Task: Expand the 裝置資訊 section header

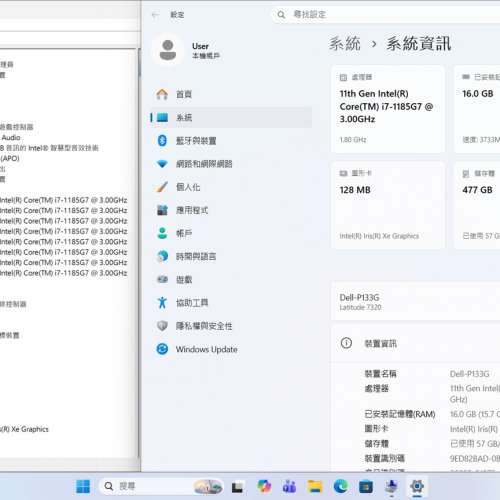Action: pyautogui.click(x=416, y=343)
